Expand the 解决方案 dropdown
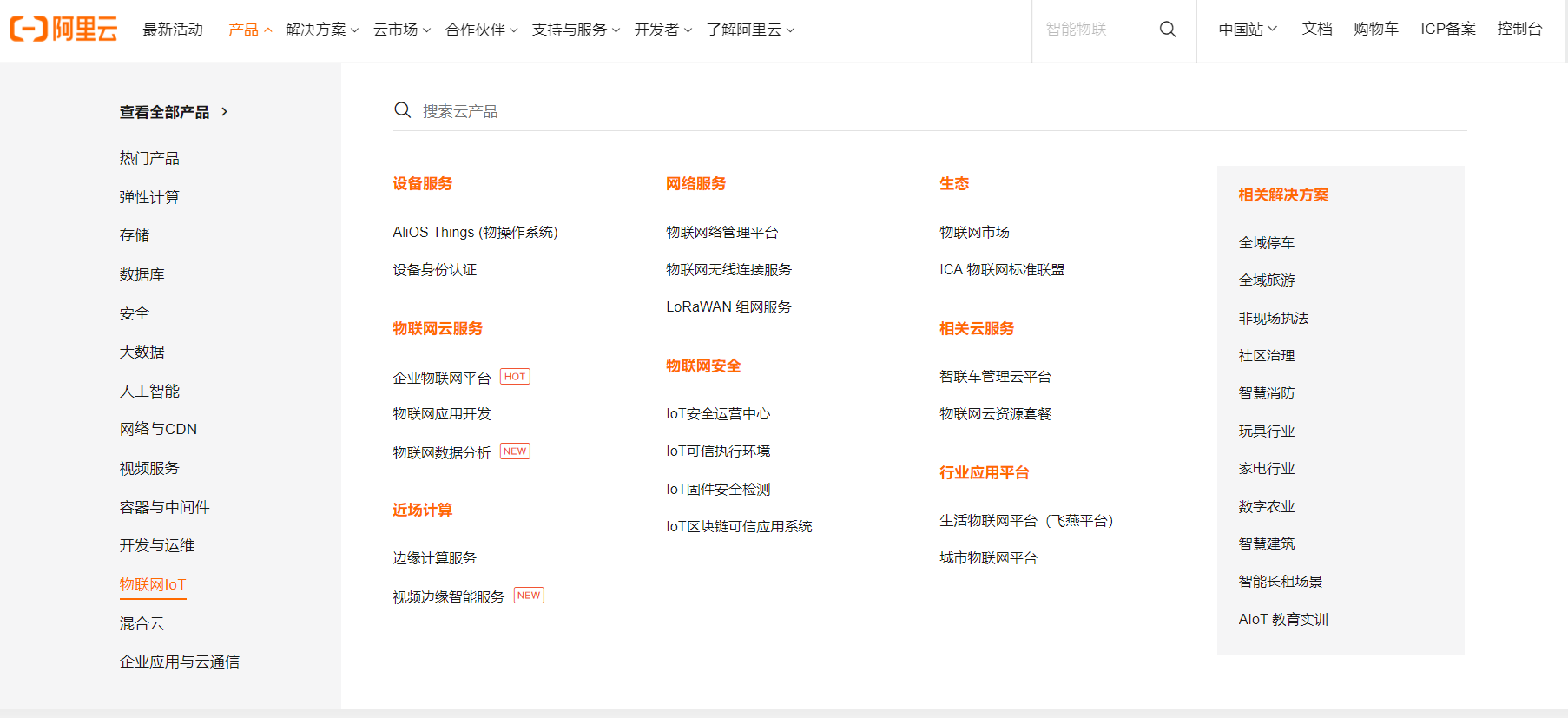This screenshot has width=1568, height=718. [322, 30]
